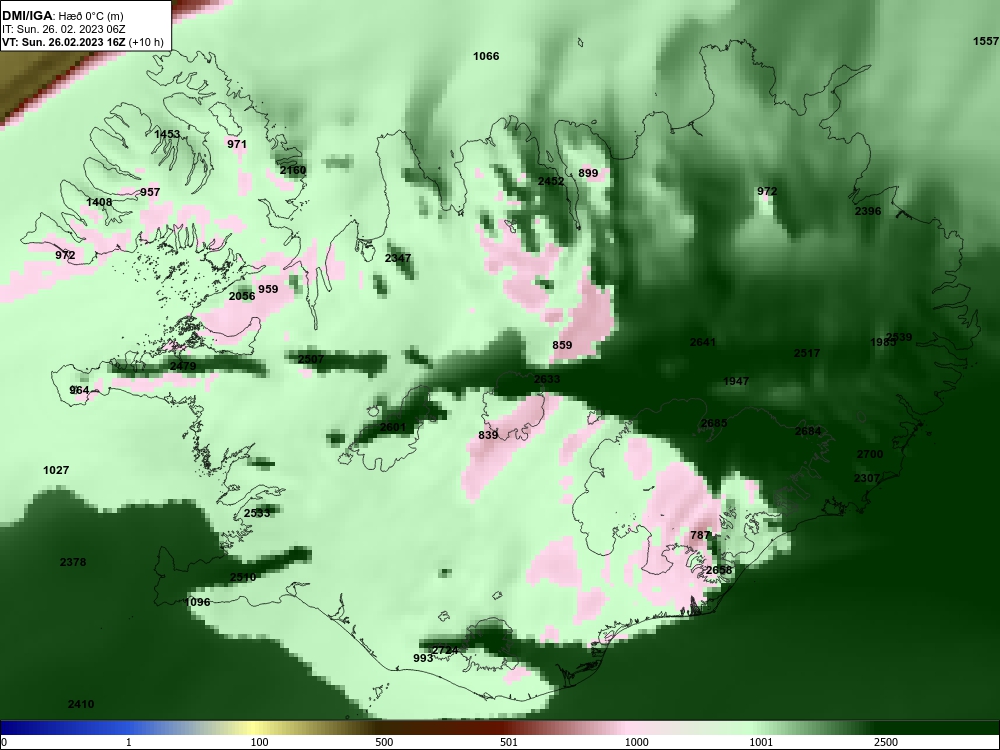Select the 2658 value label

pyautogui.click(x=719, y=570)
